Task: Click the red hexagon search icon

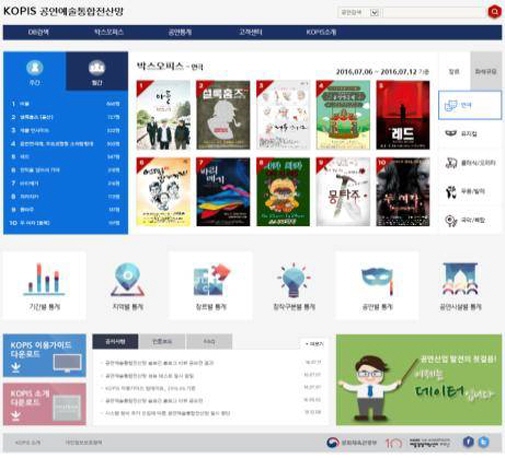Action: [494, 12]
